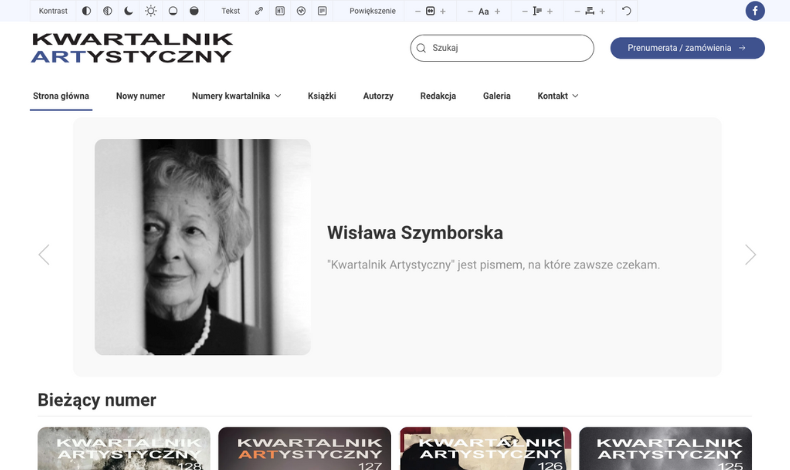The height and width of the screenshot is (470, 790).
Task: Toggle the underline links chain icon
Action: click(259, 11)
